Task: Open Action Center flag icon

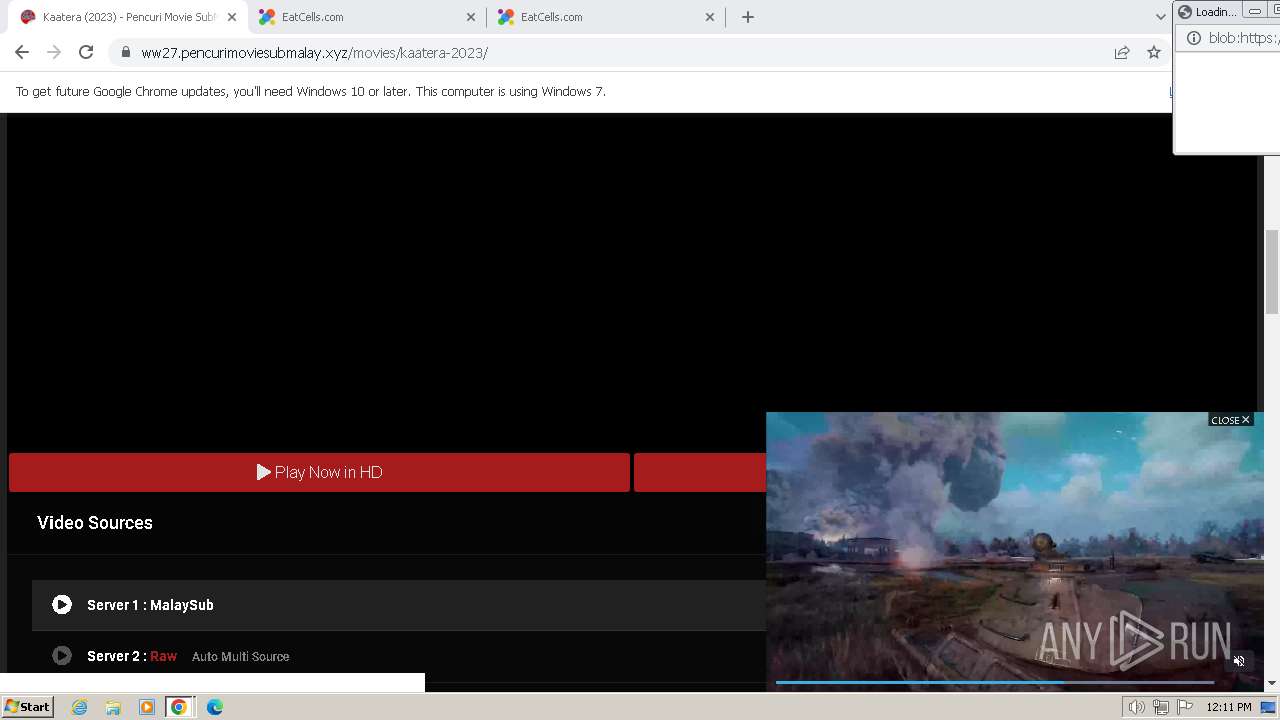Action: (1185, 707)
